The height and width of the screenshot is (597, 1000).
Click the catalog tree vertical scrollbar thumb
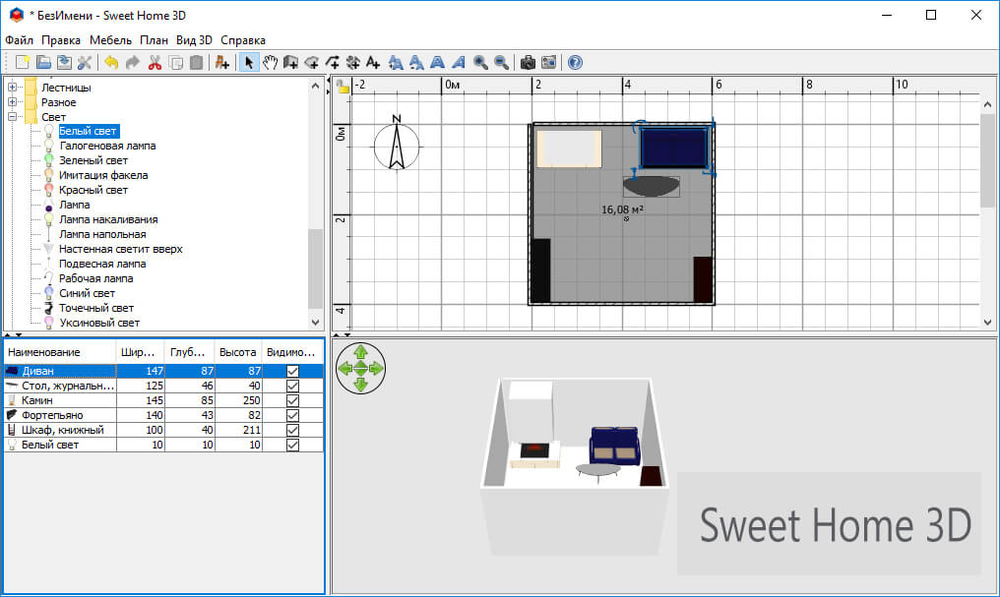point(316,268)
